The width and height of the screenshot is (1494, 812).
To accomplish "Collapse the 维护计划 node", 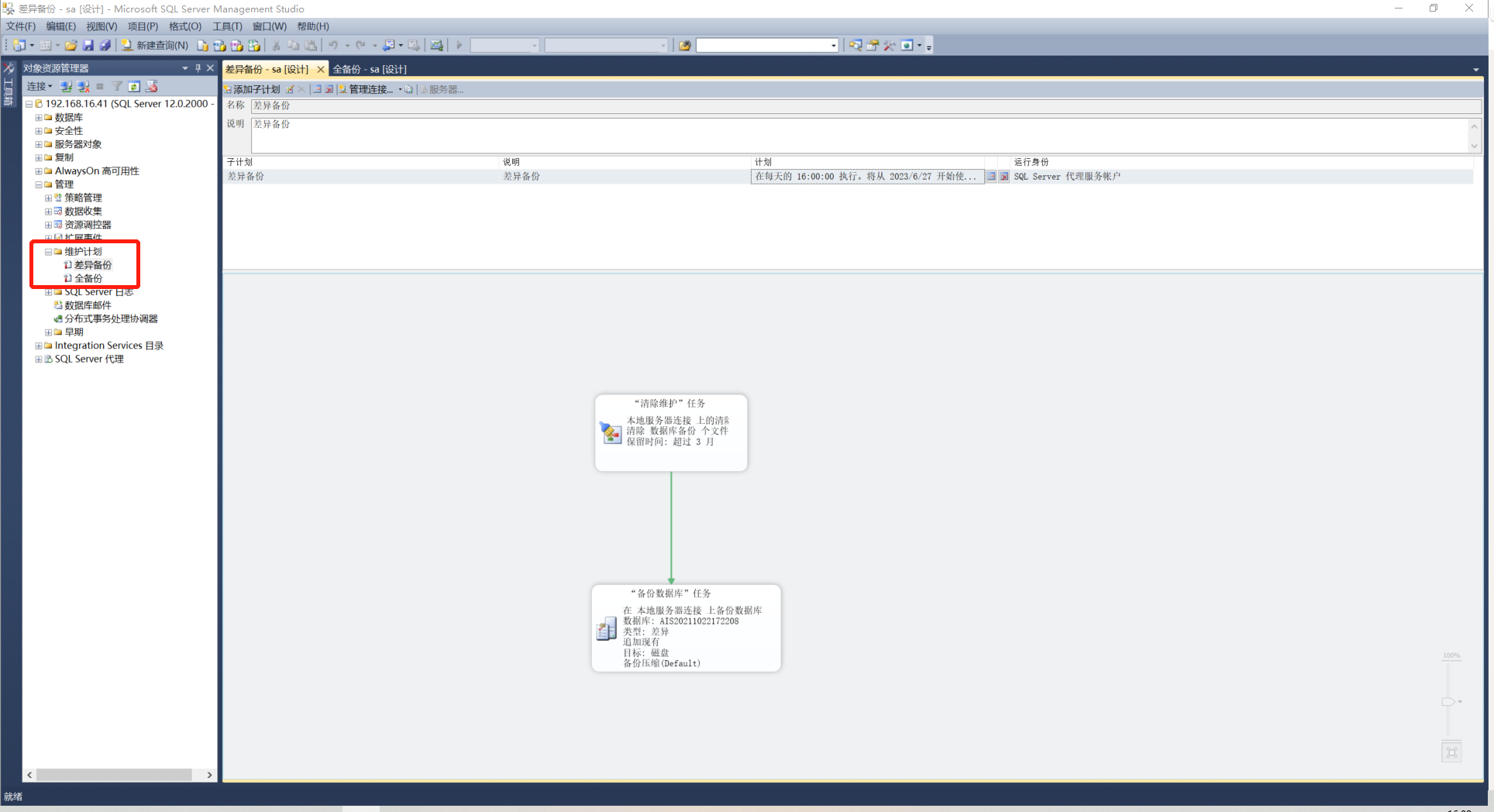I will coord(48,252).
